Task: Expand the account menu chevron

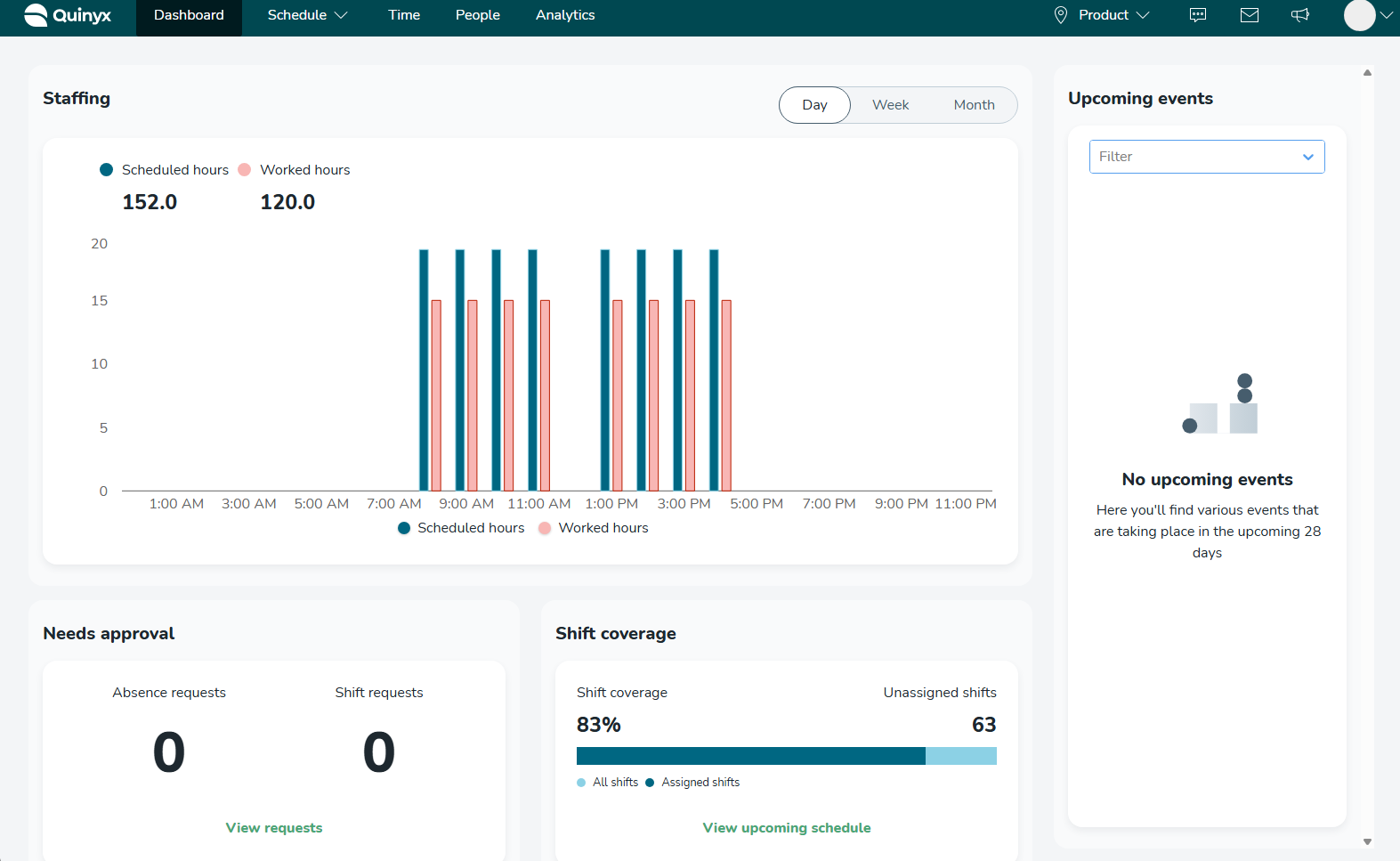Action: pyautogui.click(x=1387, y=15)
